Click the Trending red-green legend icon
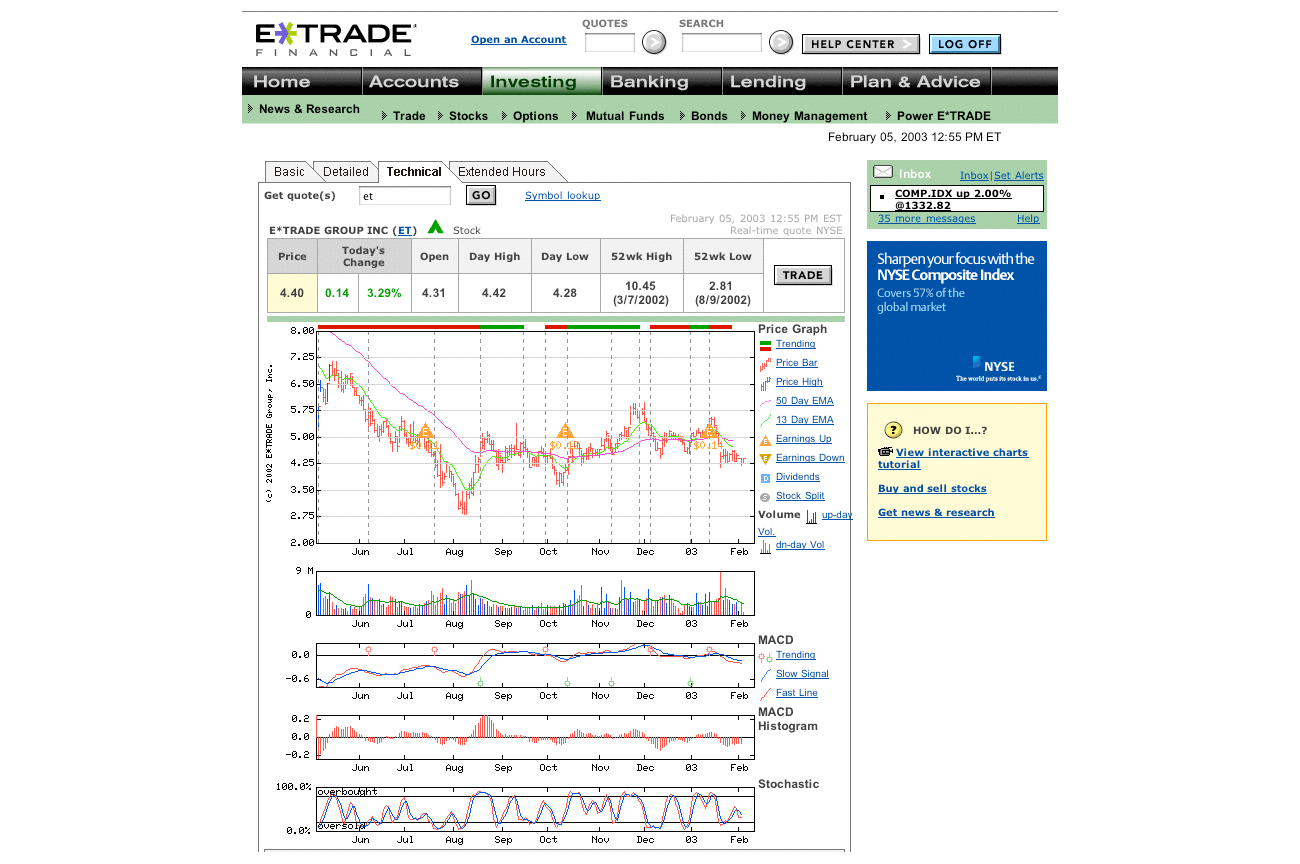1300x864 pixels. point(765,345)
